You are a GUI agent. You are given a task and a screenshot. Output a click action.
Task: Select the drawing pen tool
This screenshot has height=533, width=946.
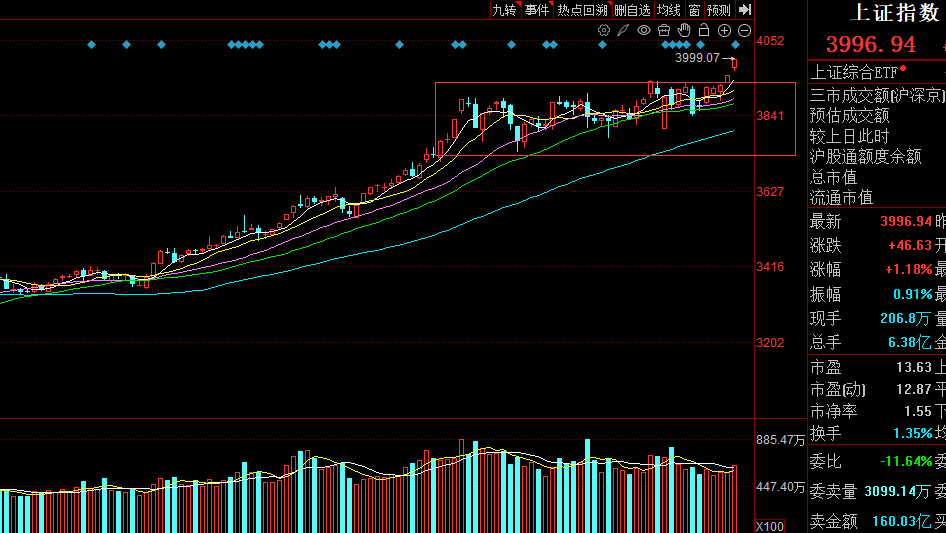(623, 30)
